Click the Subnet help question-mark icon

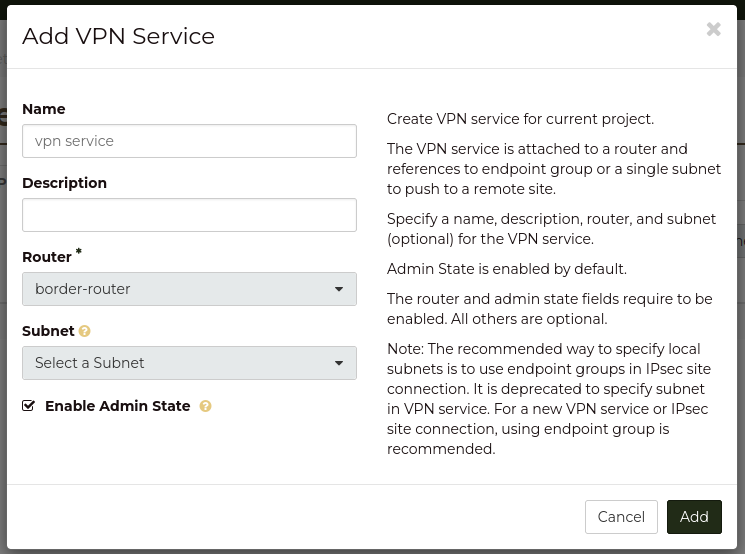tap(85, 331)
